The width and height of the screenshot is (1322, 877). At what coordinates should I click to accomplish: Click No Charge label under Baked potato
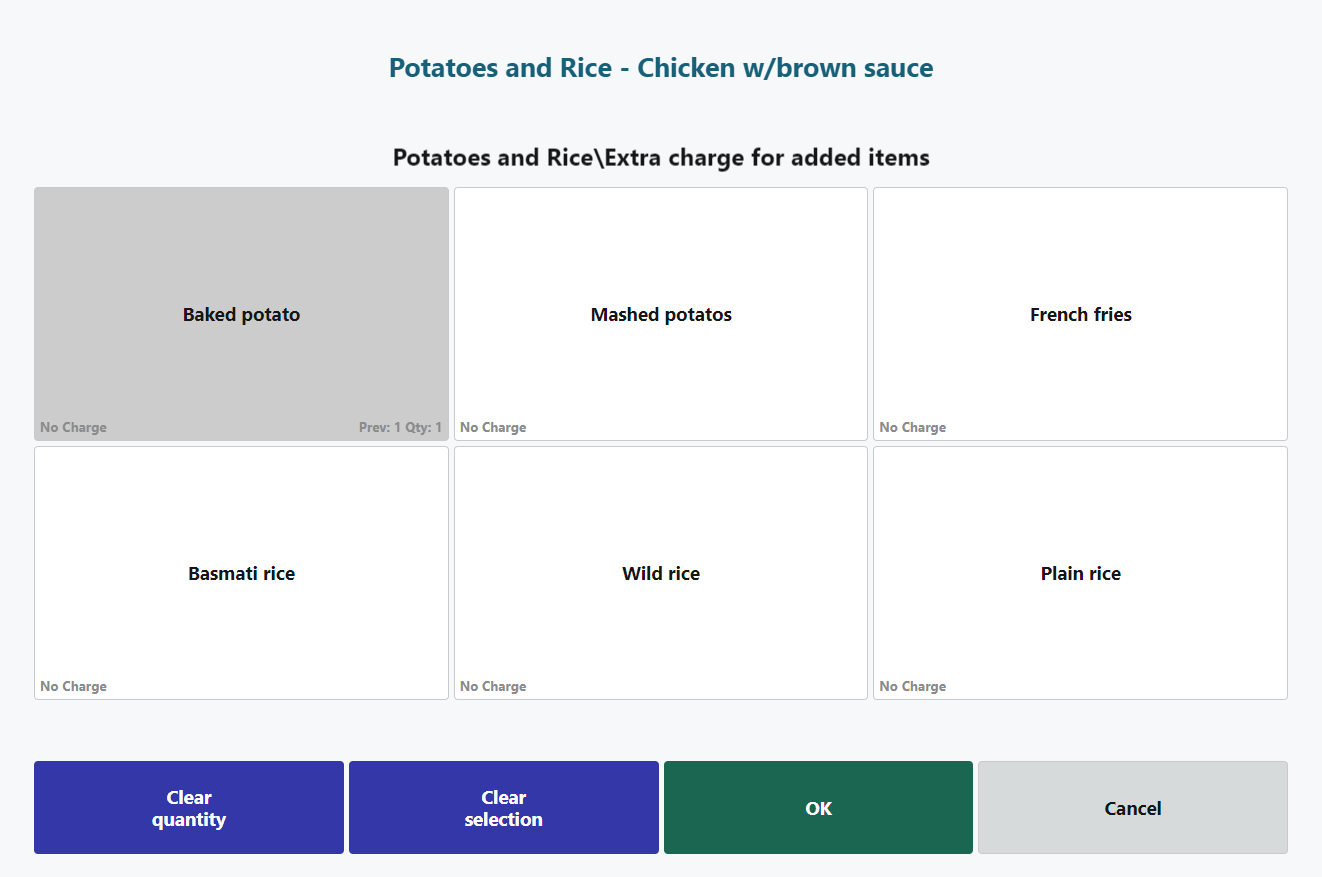pos(73,428)
